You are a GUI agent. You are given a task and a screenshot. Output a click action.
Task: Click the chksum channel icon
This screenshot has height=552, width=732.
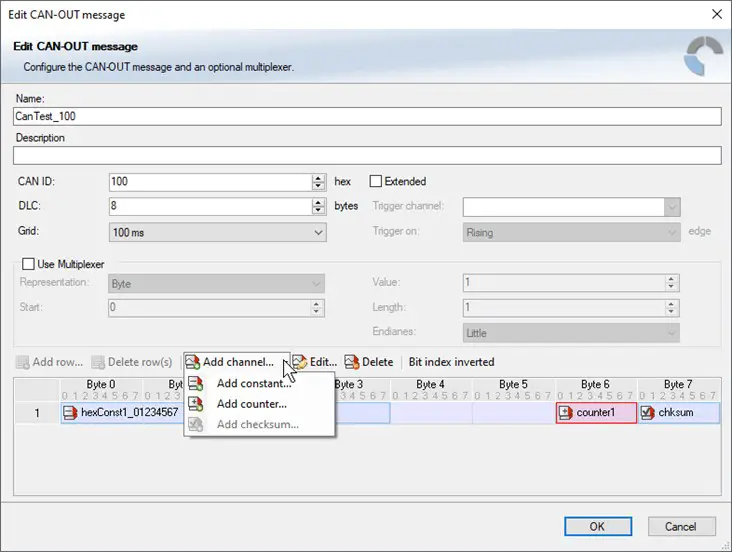point(648,413)
